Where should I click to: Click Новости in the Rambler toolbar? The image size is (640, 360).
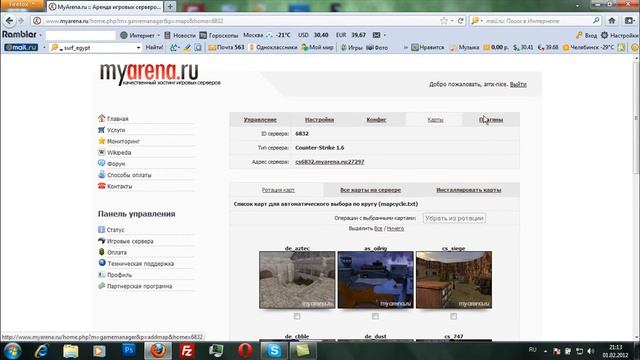pyautogui.click(x=180, y=36)
